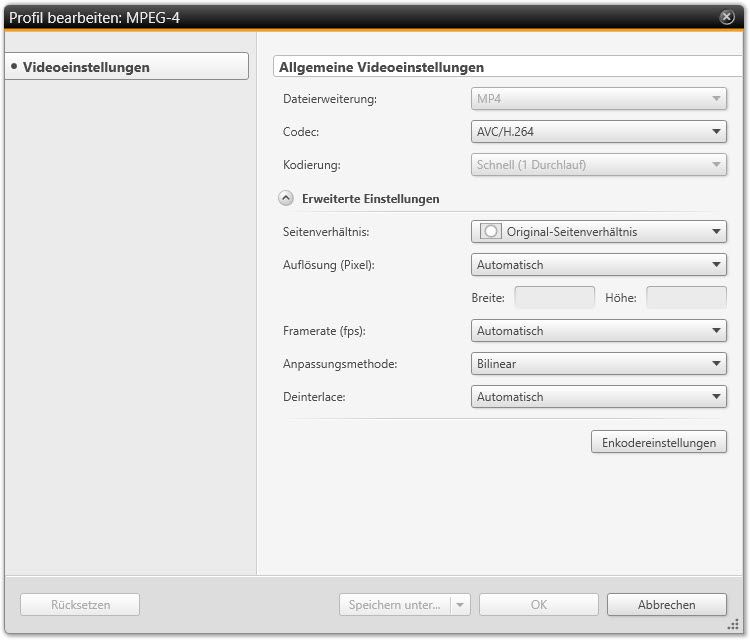Image resolution: width=750 pixels, height=640 pixels.
Task: Close the Profil bearbeiten dialog
Action: (727, 17)
